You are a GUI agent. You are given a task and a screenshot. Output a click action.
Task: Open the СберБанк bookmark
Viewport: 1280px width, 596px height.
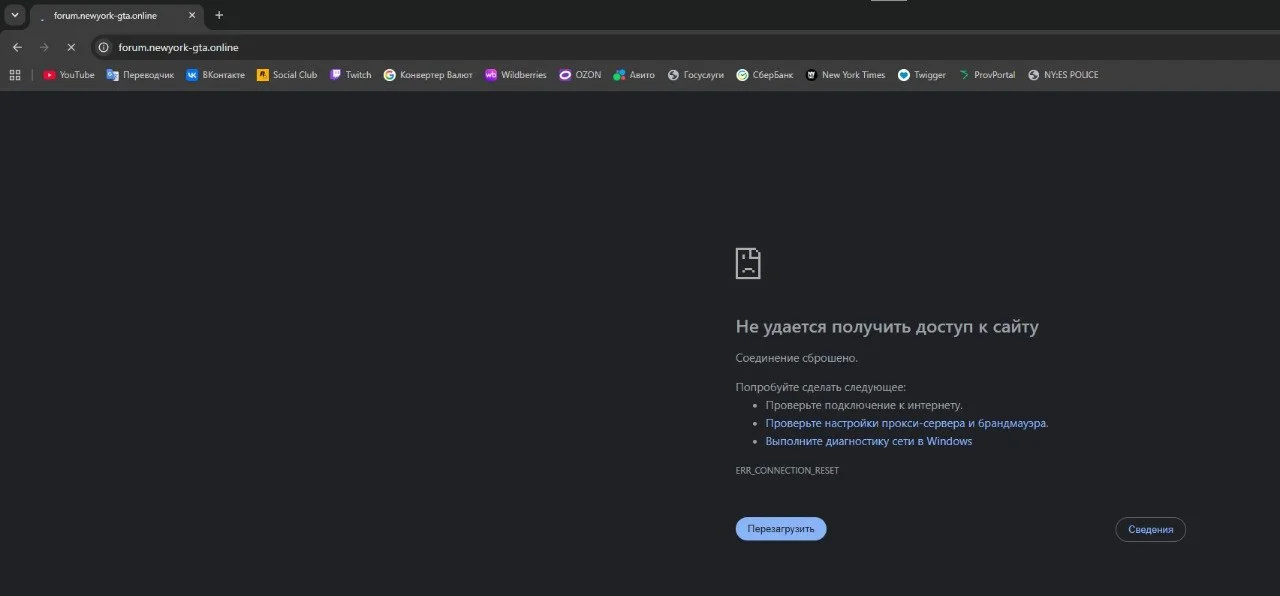(x=764, y=75)
